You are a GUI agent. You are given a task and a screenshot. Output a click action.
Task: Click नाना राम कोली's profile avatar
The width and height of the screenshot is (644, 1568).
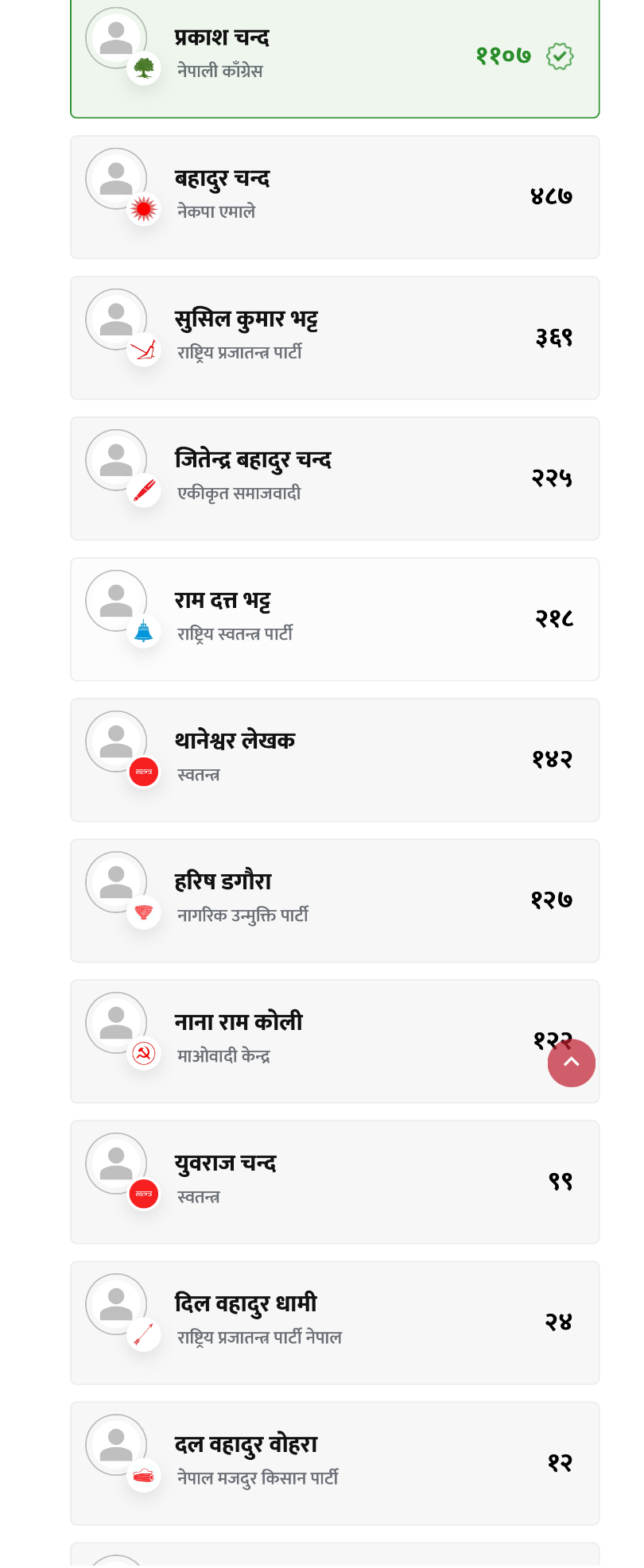point(116,1023)
